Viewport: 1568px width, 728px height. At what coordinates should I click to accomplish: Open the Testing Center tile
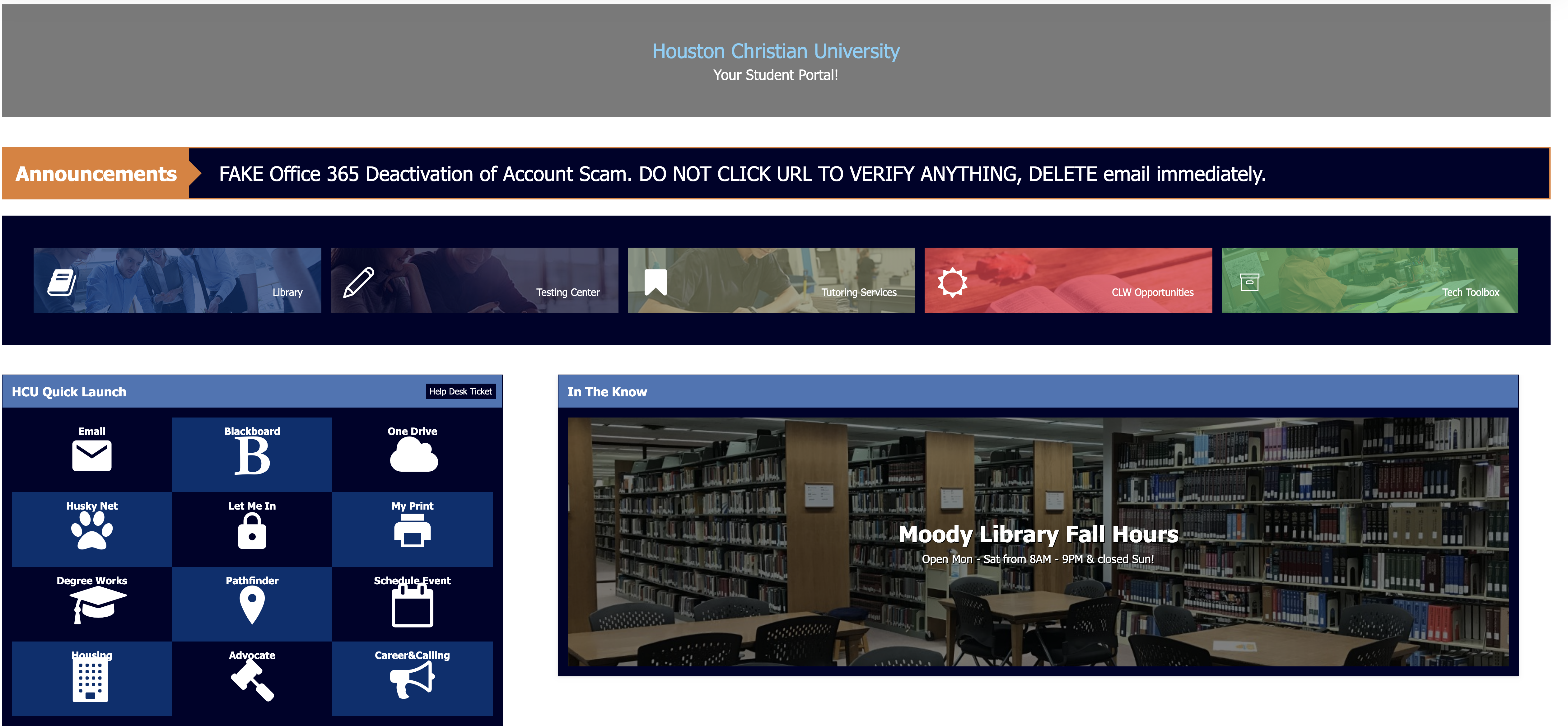point(474,280)
